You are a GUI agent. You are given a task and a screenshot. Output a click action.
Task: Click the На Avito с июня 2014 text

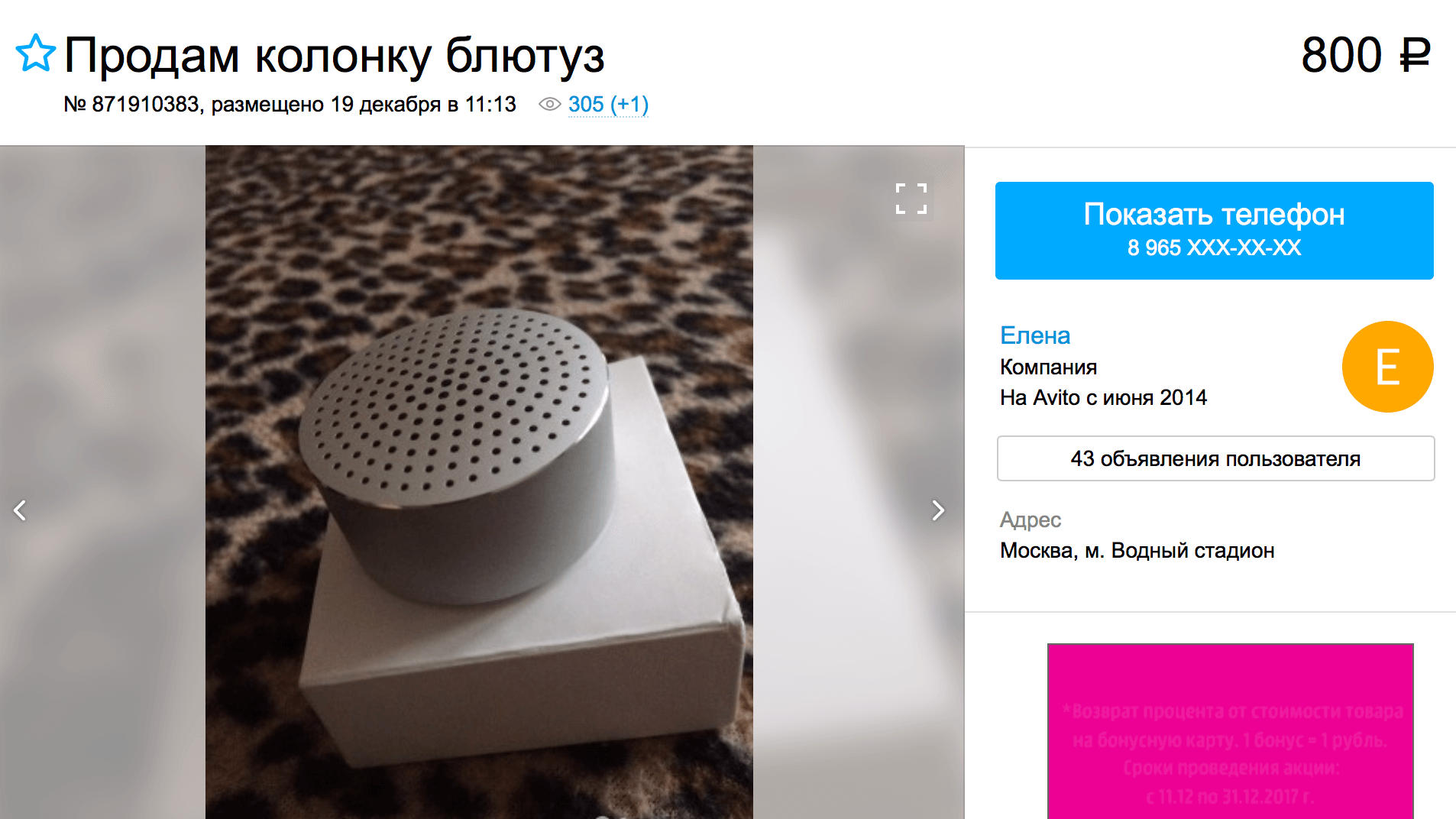(1103, 398)
